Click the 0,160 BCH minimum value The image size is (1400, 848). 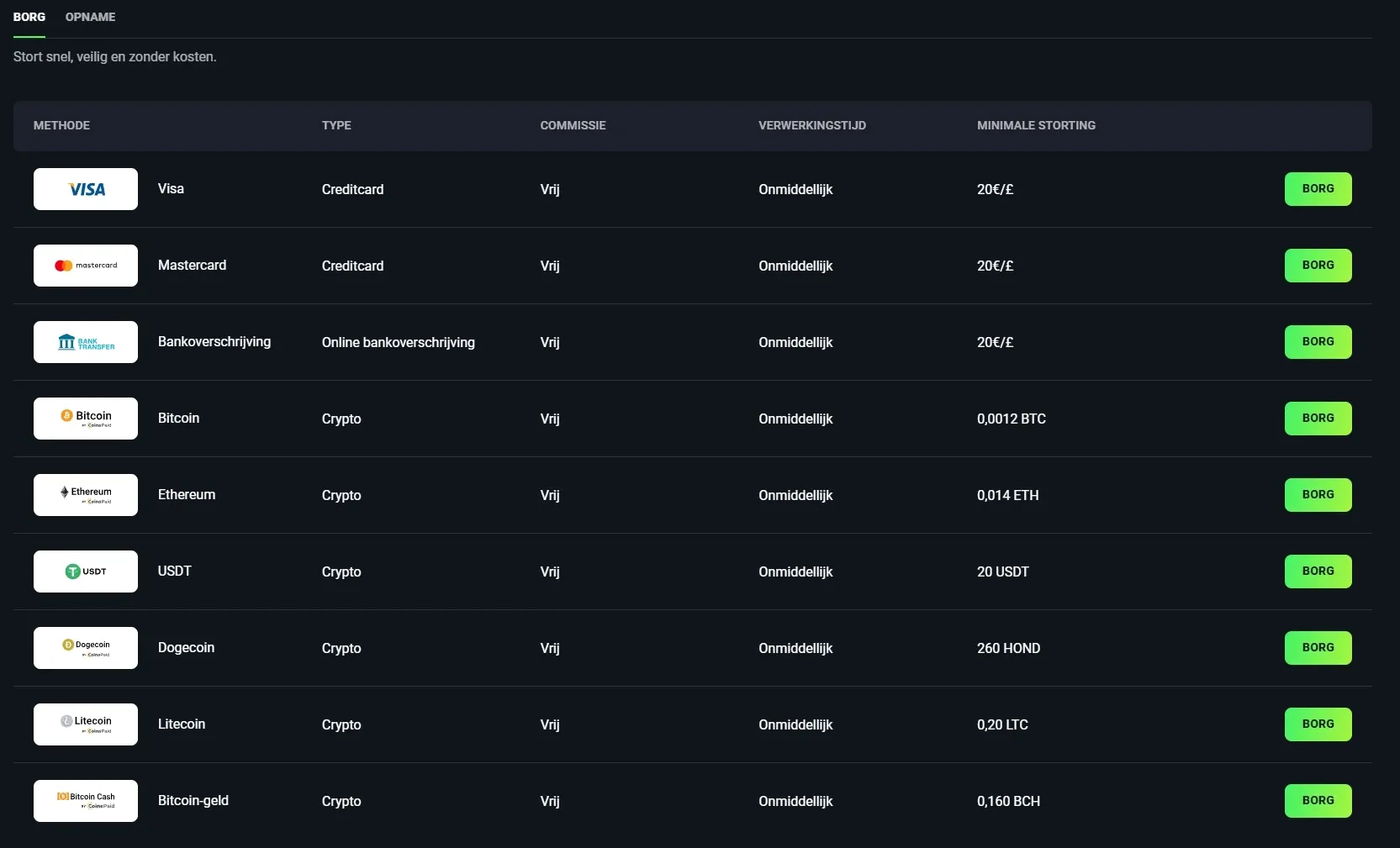point(1008,801)
